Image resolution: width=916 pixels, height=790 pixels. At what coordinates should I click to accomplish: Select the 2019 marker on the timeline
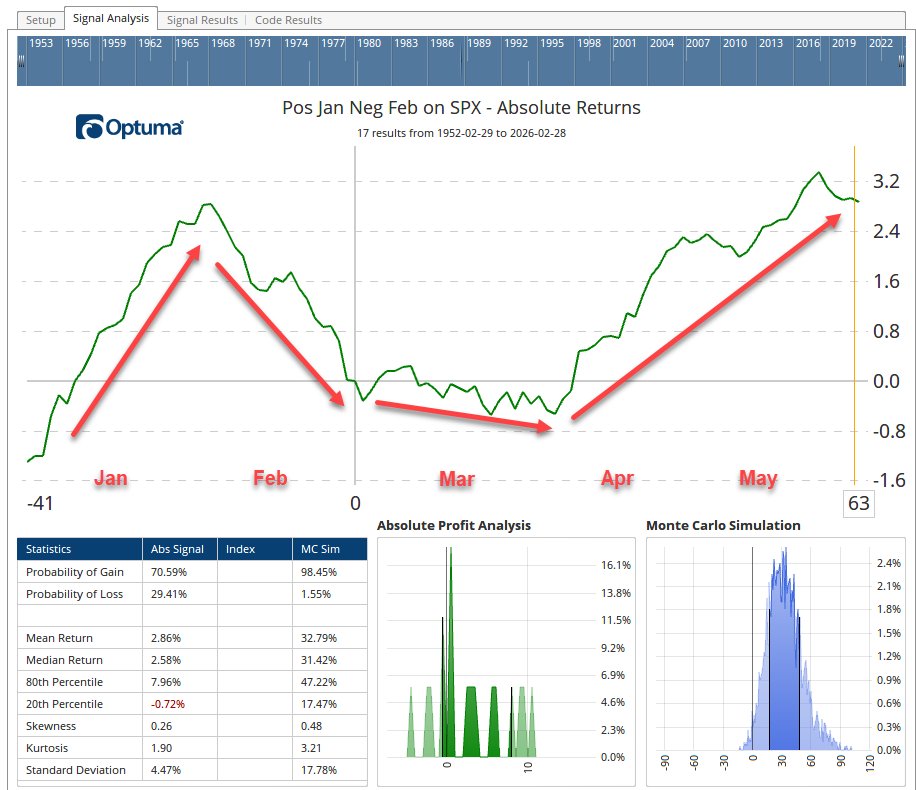tap(845, 44)
